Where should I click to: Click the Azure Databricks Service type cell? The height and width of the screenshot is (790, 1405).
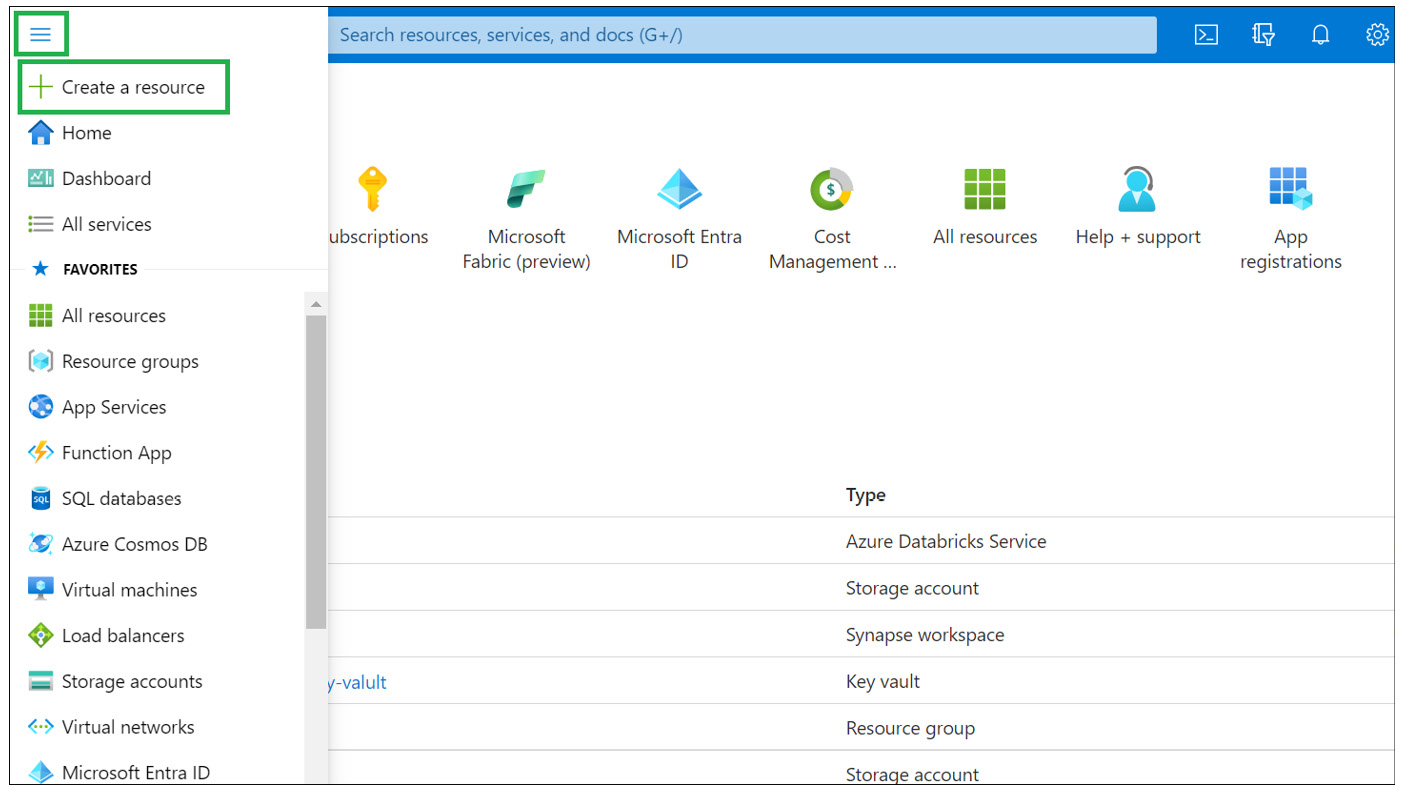click(946, 542)
